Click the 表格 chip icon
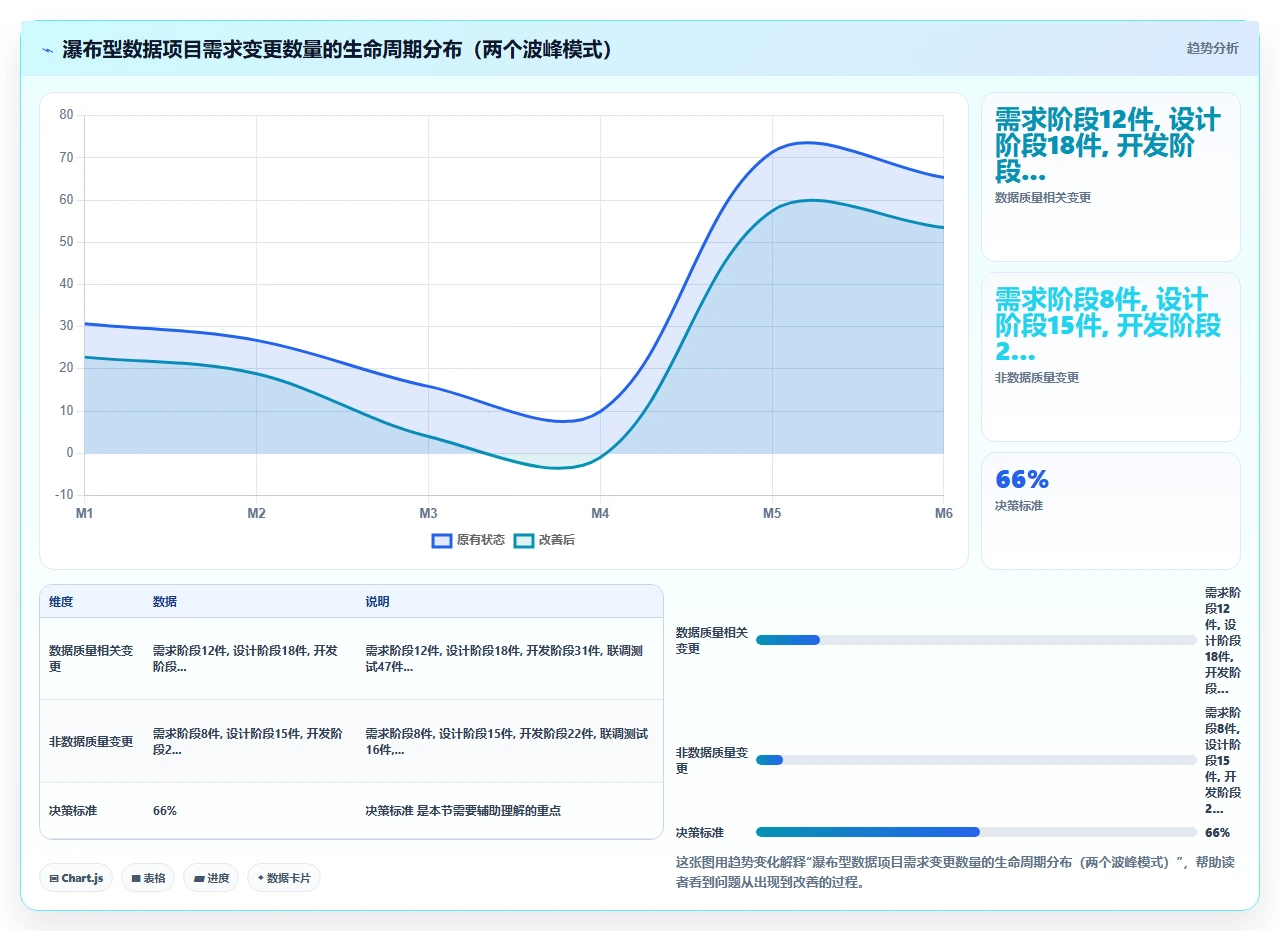The height and width of the screenshot is (931, 1280). (136, 878)
